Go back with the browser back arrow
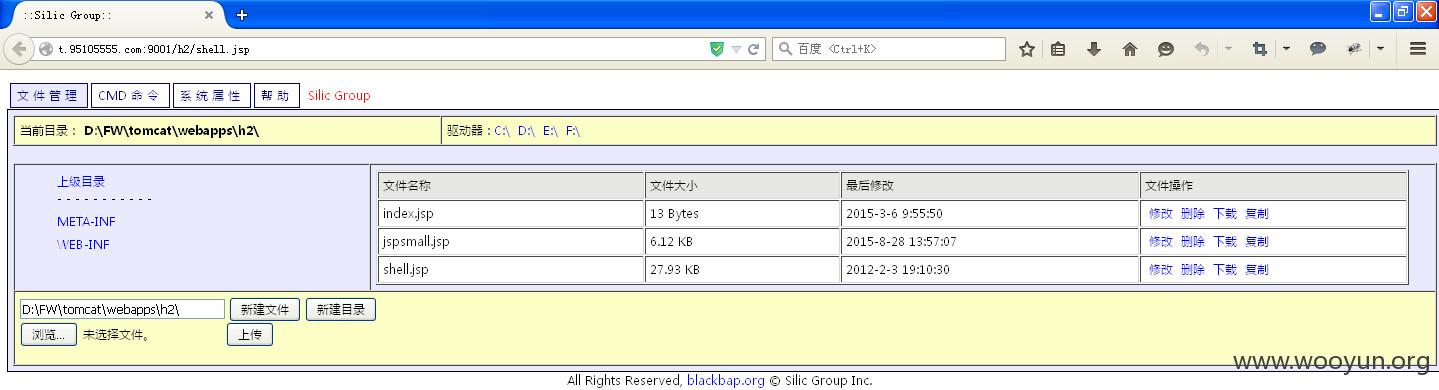Image resolution: width=1439 pixels, height=390 pixels. coord(19,49)
